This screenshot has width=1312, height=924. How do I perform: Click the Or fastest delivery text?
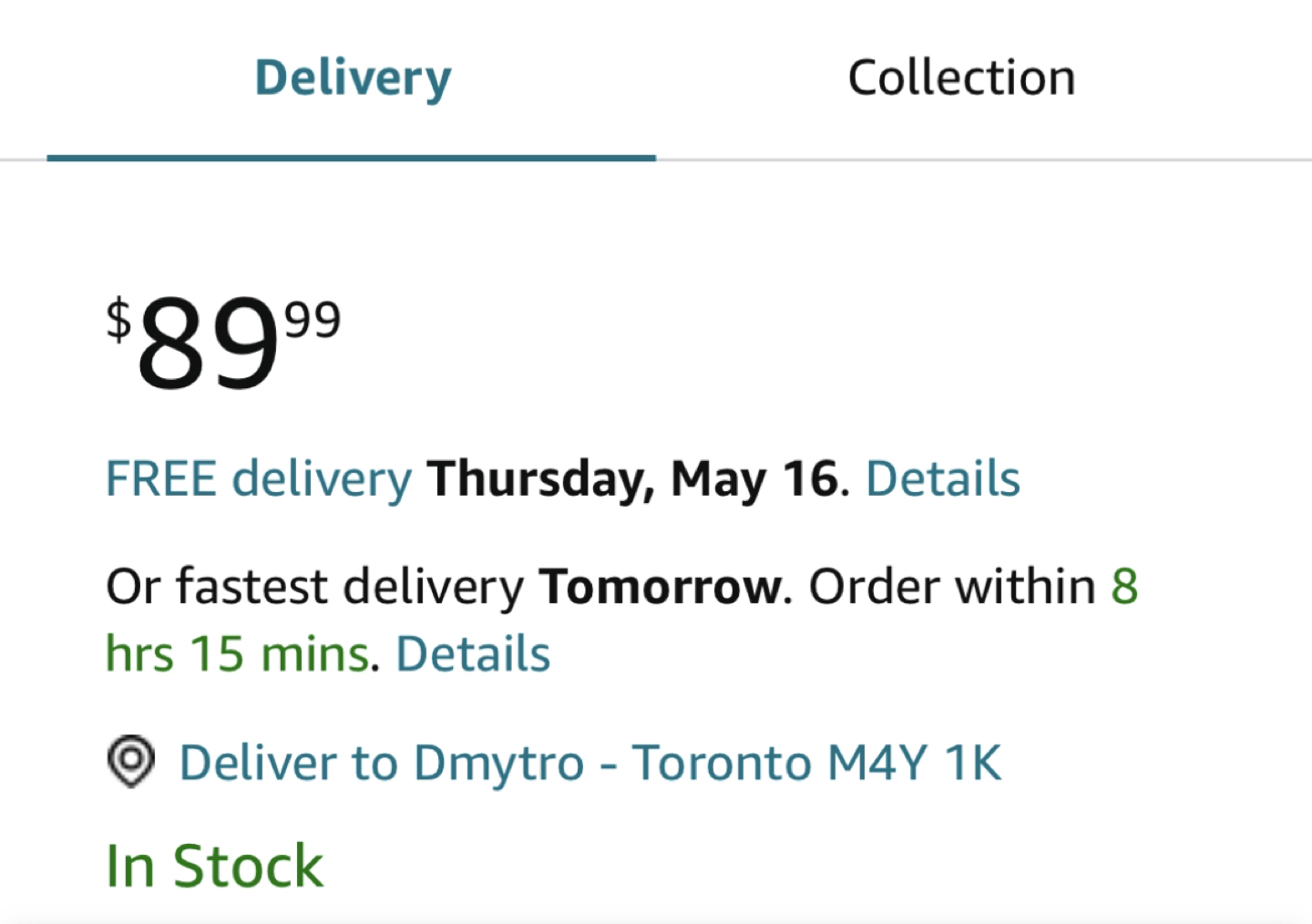(x=315, y=587)
